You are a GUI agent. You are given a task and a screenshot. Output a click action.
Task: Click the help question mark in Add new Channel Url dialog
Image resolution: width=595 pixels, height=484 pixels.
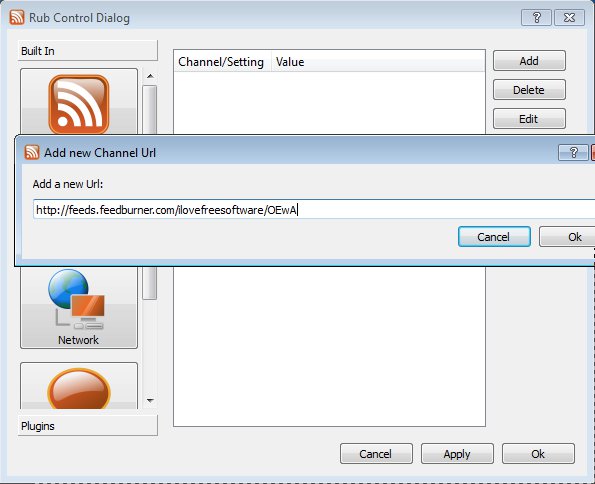[573, 153]
